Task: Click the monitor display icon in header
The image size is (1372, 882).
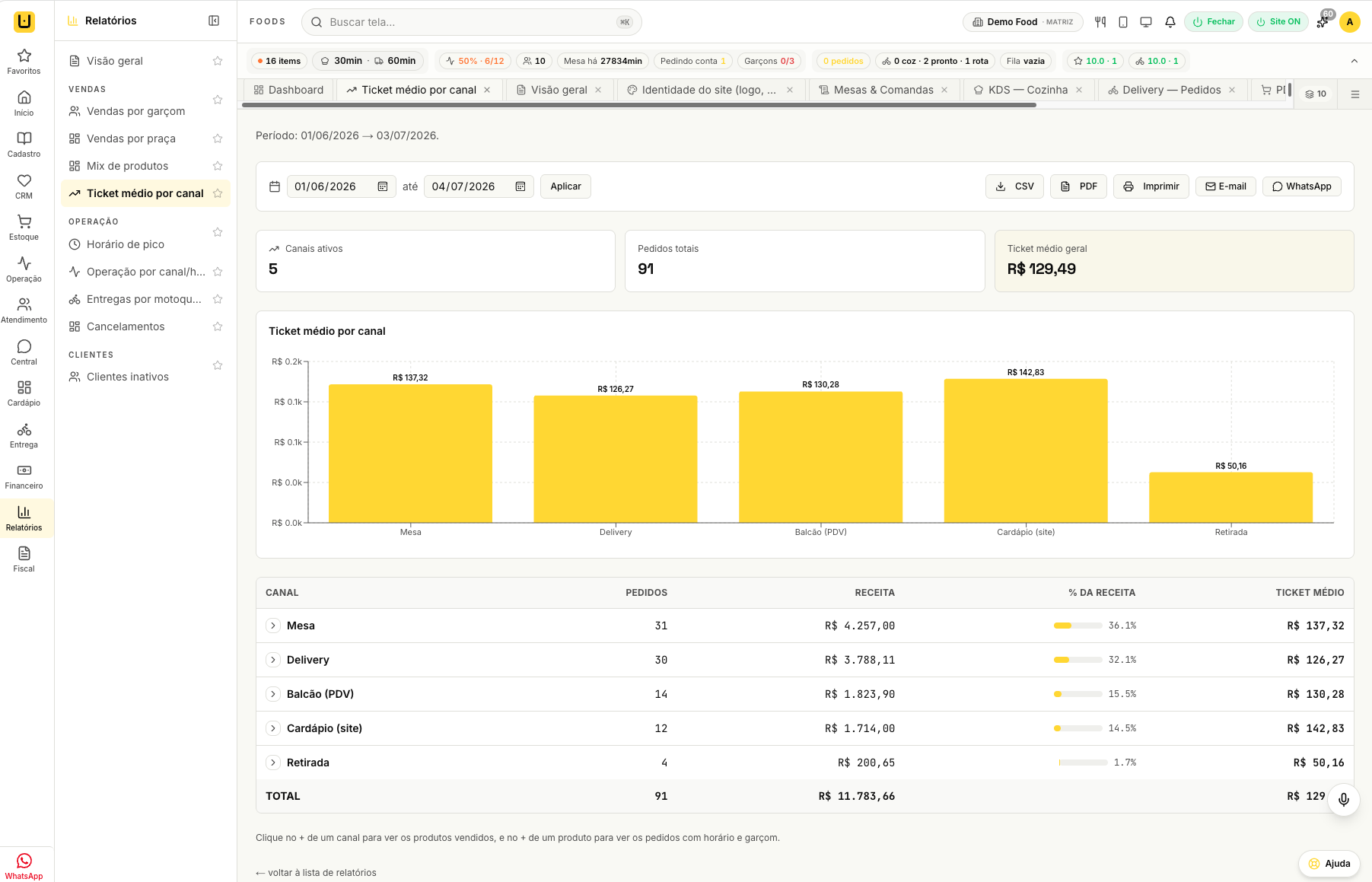Action: click(1146, 22)
